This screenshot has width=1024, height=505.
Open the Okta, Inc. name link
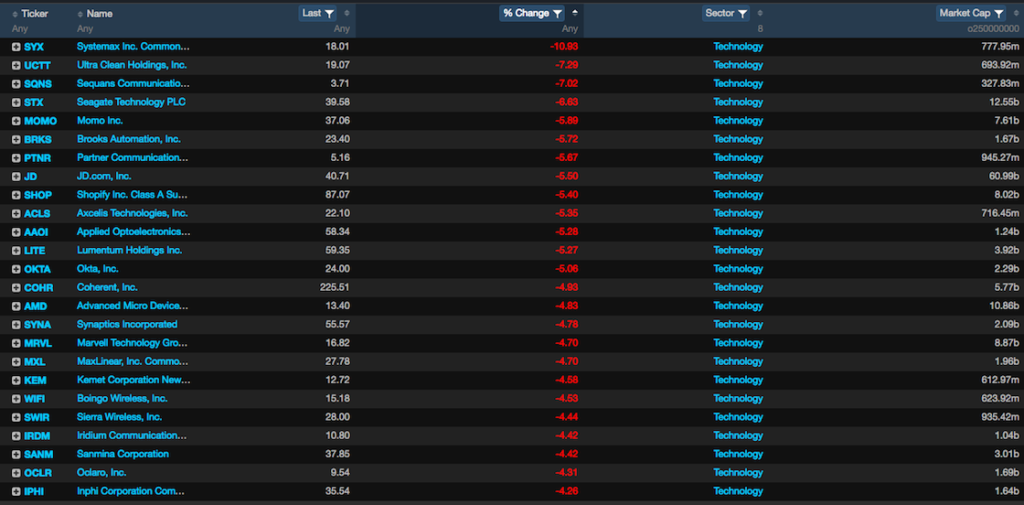click(98, 269)
